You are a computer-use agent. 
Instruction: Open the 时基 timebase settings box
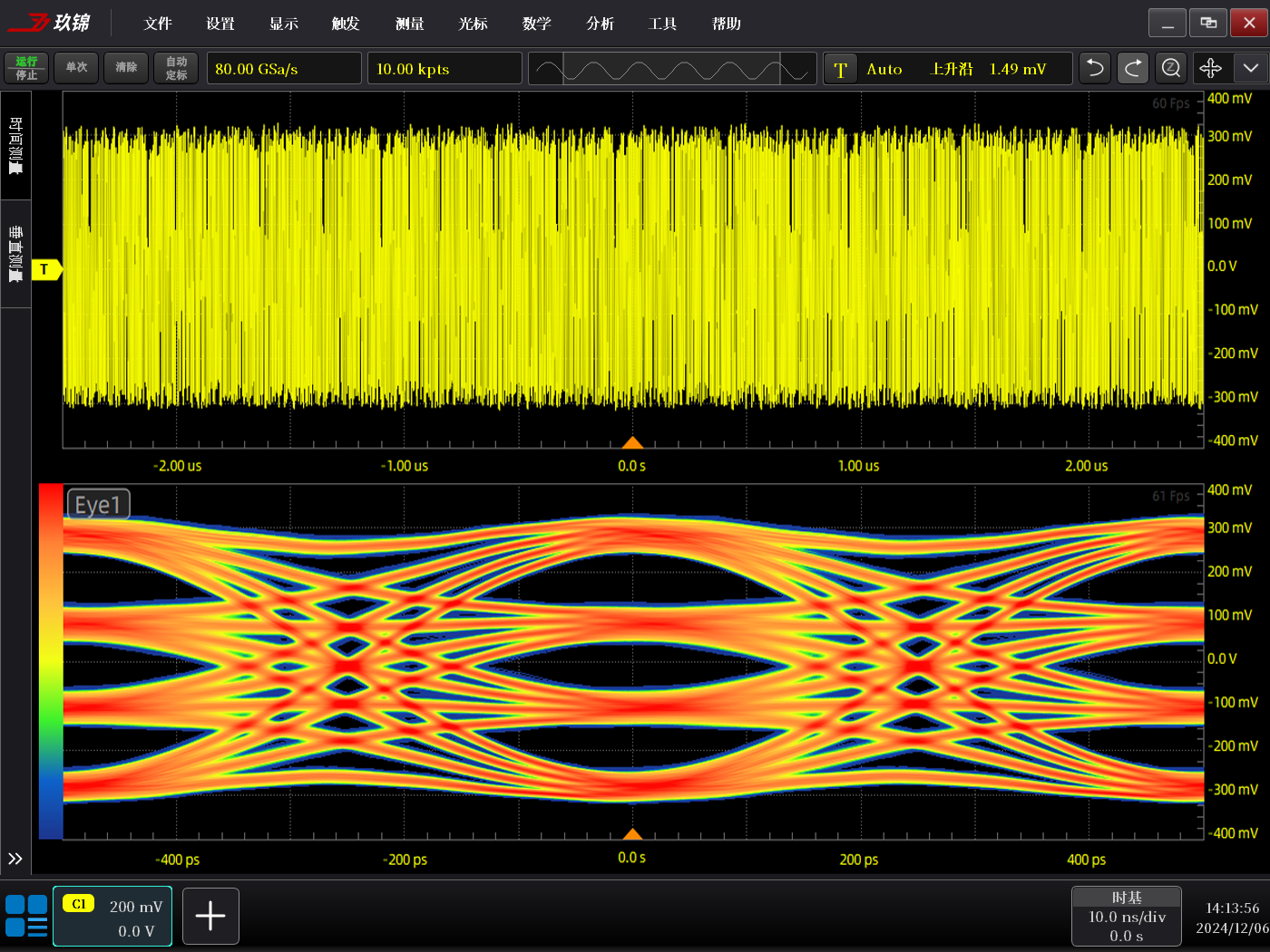coord(1127,916)
